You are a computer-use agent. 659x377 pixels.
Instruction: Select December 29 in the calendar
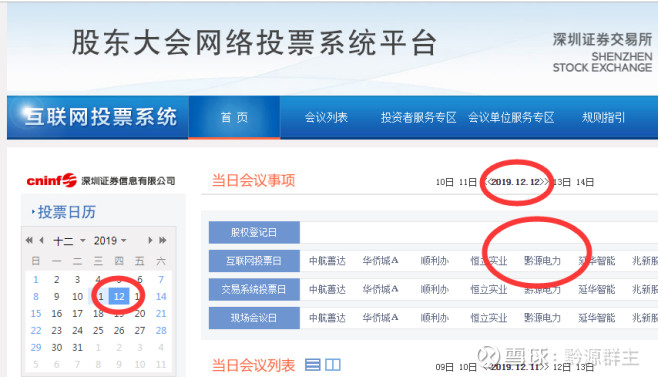[x=36, y=348]
